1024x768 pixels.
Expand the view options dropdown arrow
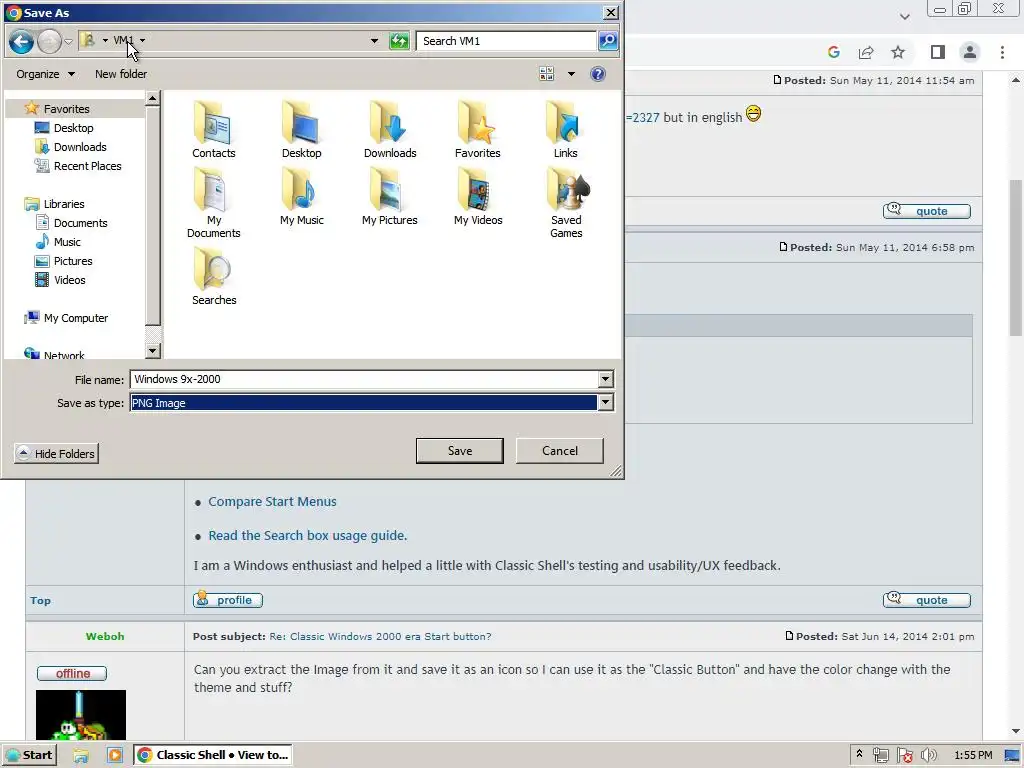coord(571,74)
